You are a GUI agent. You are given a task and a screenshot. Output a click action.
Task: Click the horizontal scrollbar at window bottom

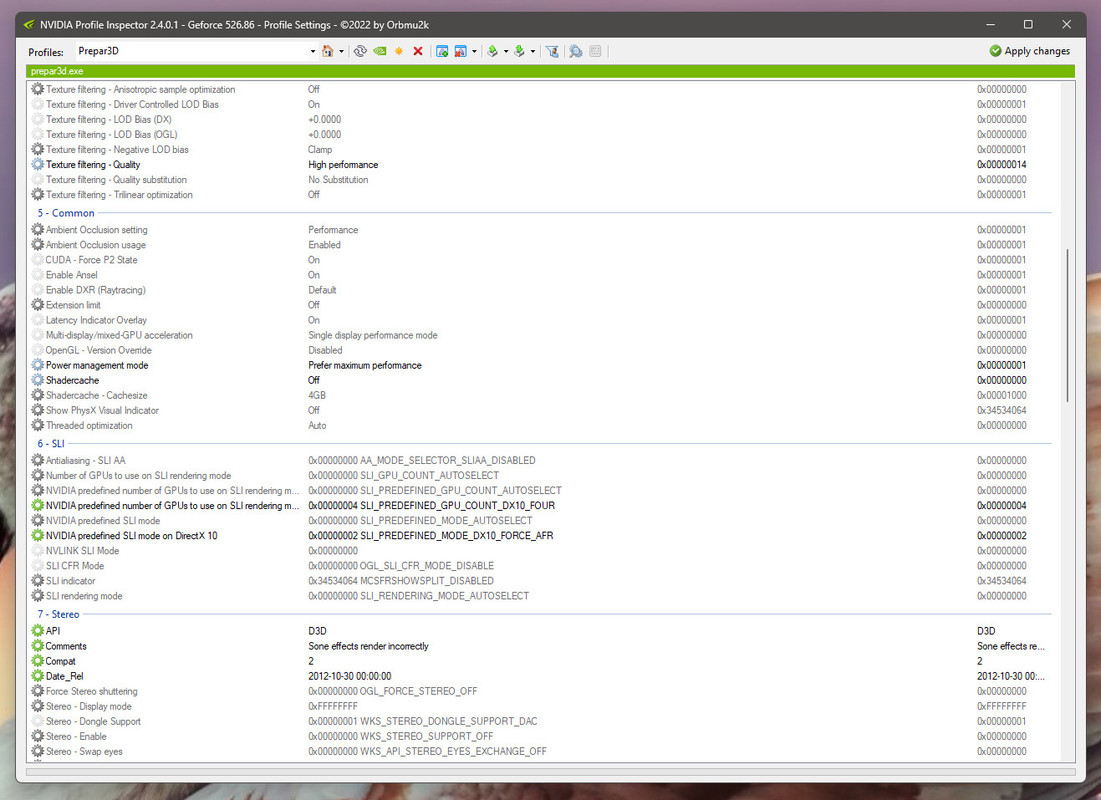coord(550,772)
